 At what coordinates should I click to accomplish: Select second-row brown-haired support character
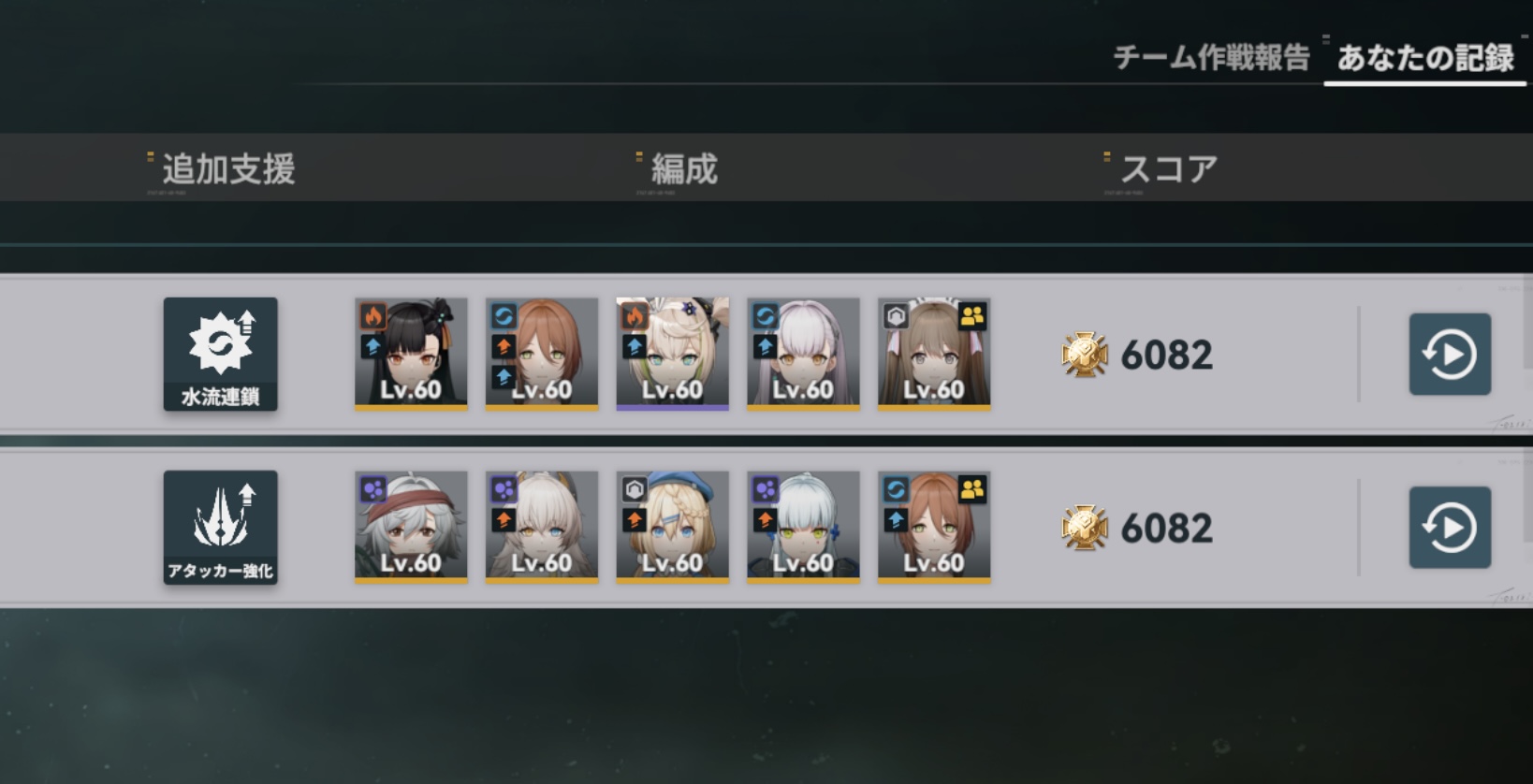click(934, 527)
